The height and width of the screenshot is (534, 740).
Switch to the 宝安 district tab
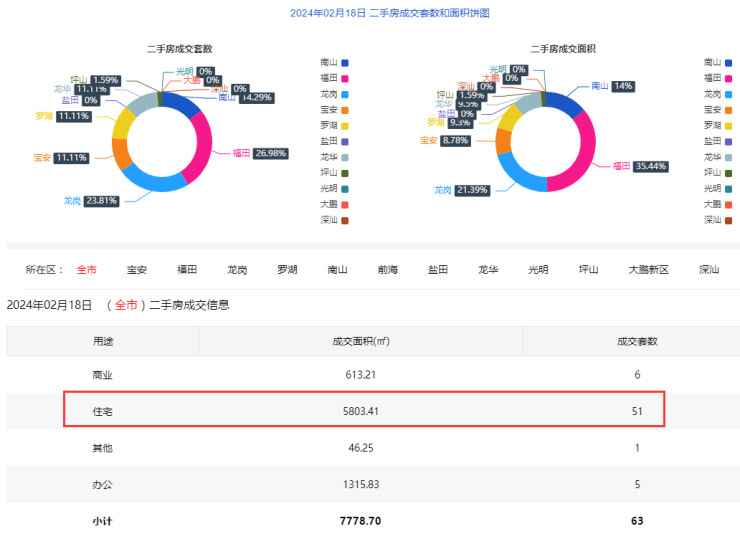[137, 270]
